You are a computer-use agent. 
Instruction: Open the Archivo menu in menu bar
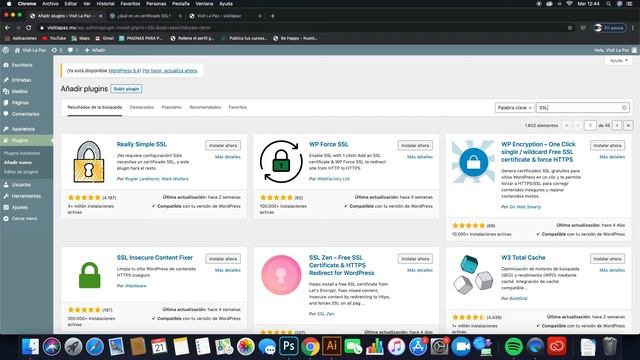pyautogui.click(x=50, y=4)
